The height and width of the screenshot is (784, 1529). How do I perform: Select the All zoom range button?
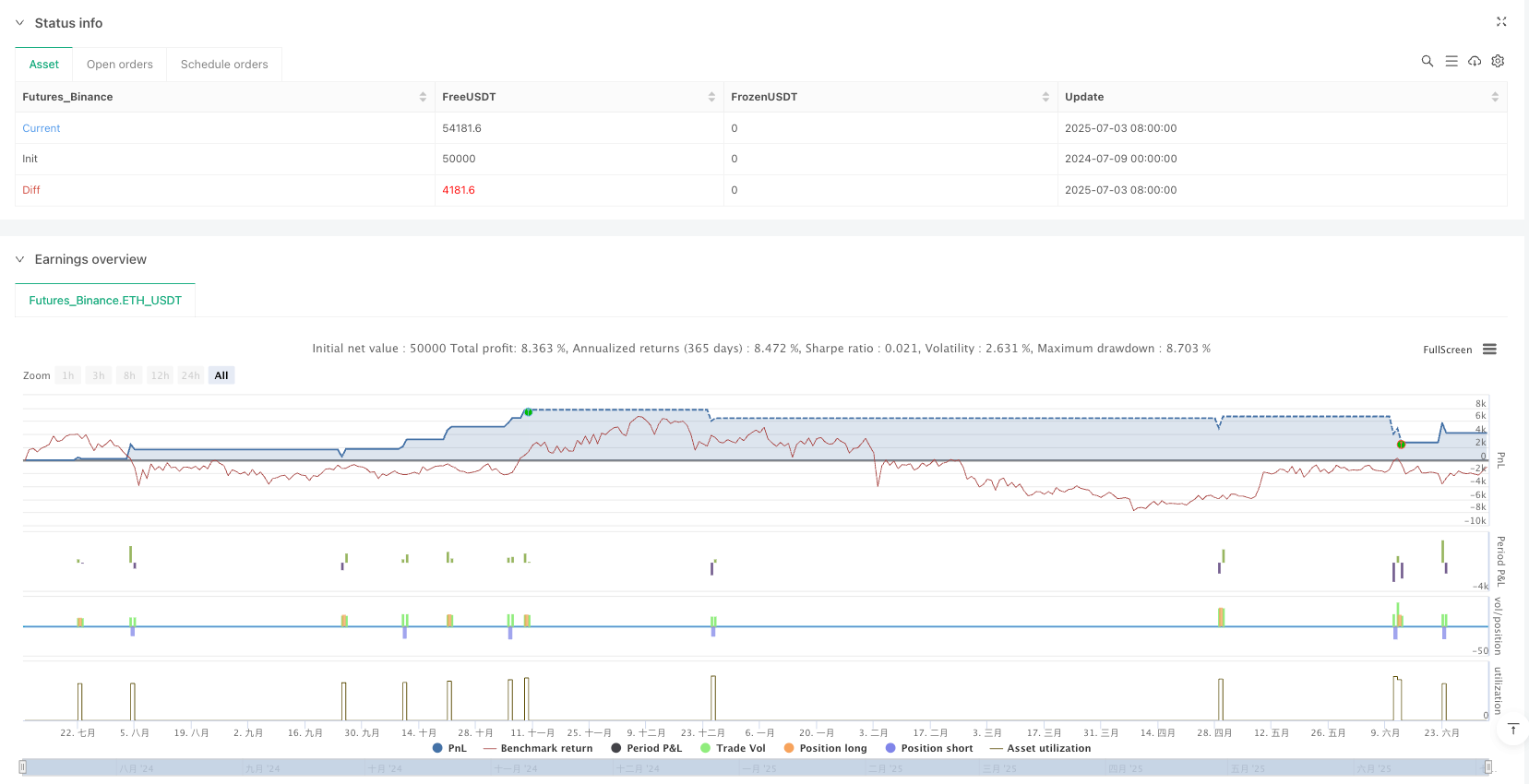[x=221, y=375]
